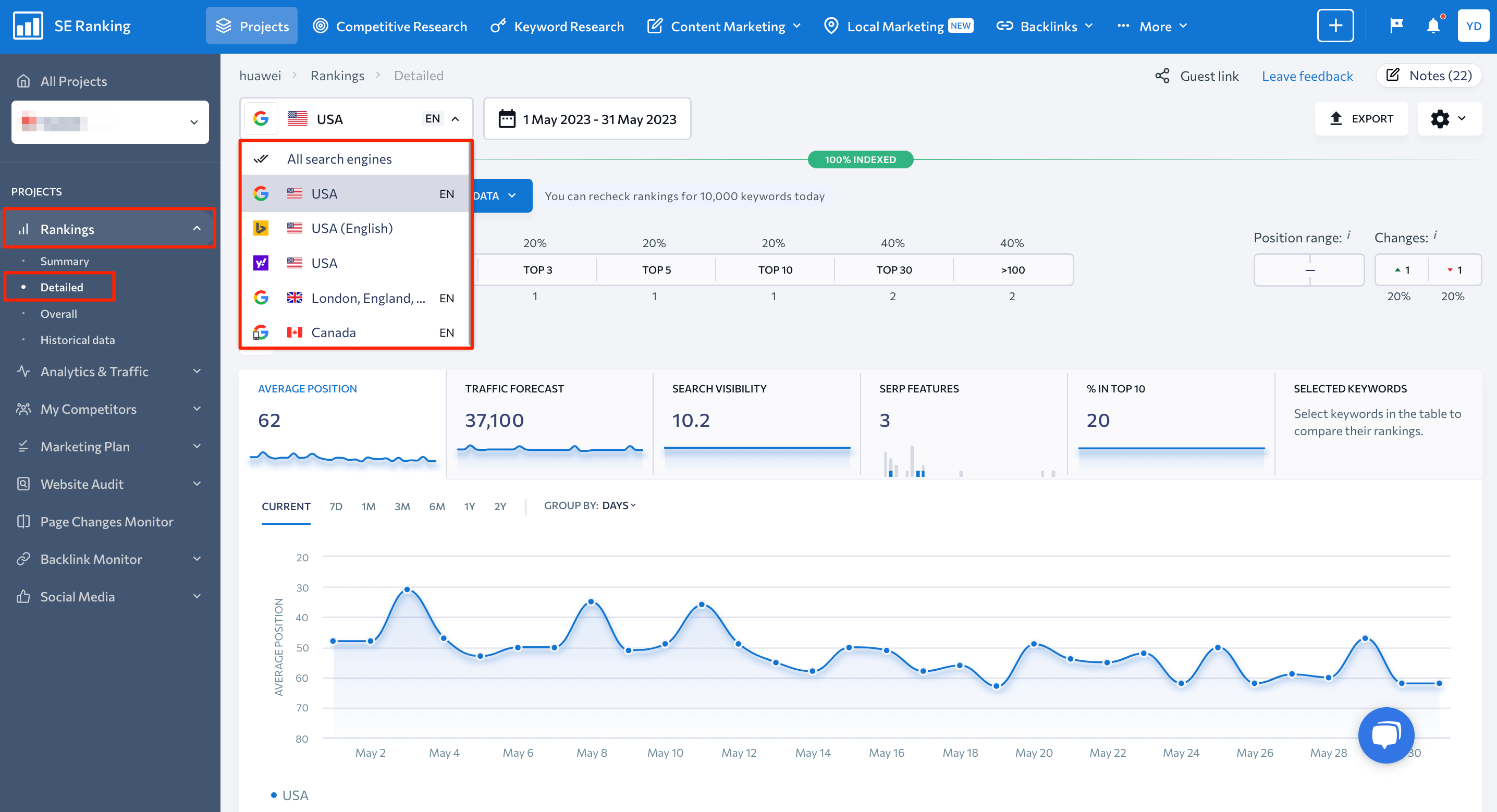The image size is (1497, 812).
Task: Switch to 3M chart period
Action: coord(402,506)
